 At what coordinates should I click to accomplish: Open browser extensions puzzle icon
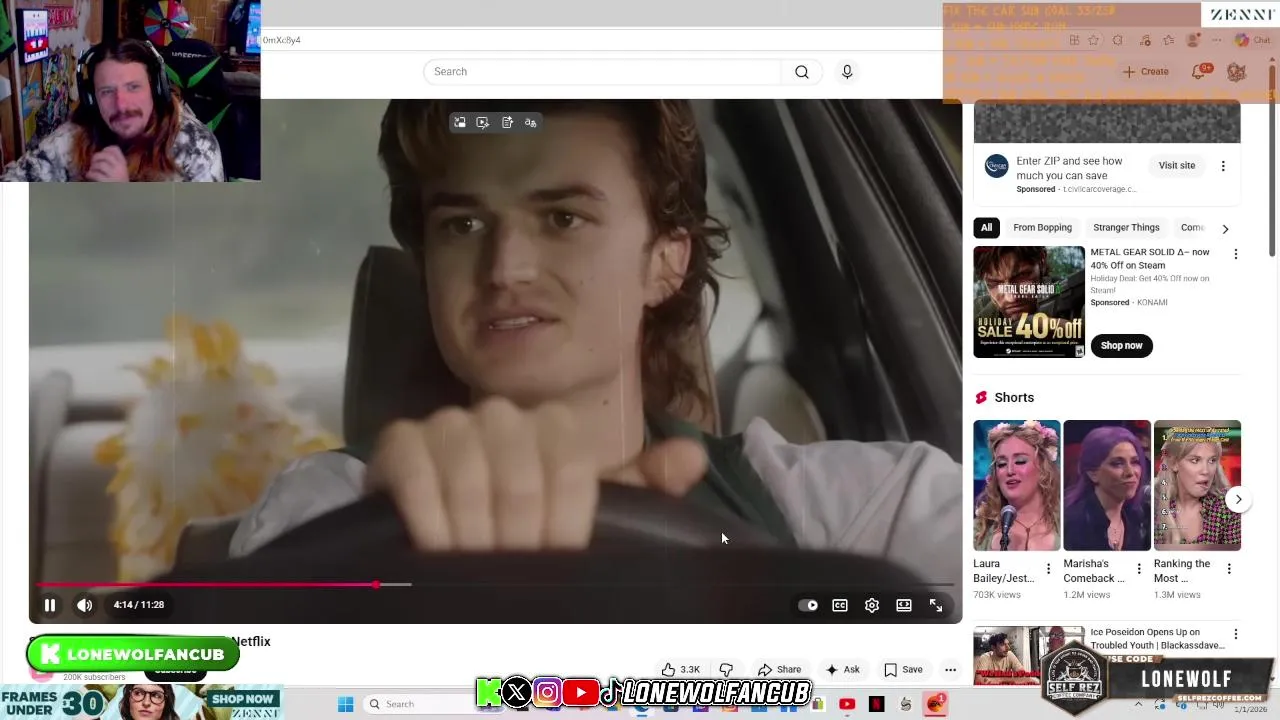click(x=1118, y=40)
